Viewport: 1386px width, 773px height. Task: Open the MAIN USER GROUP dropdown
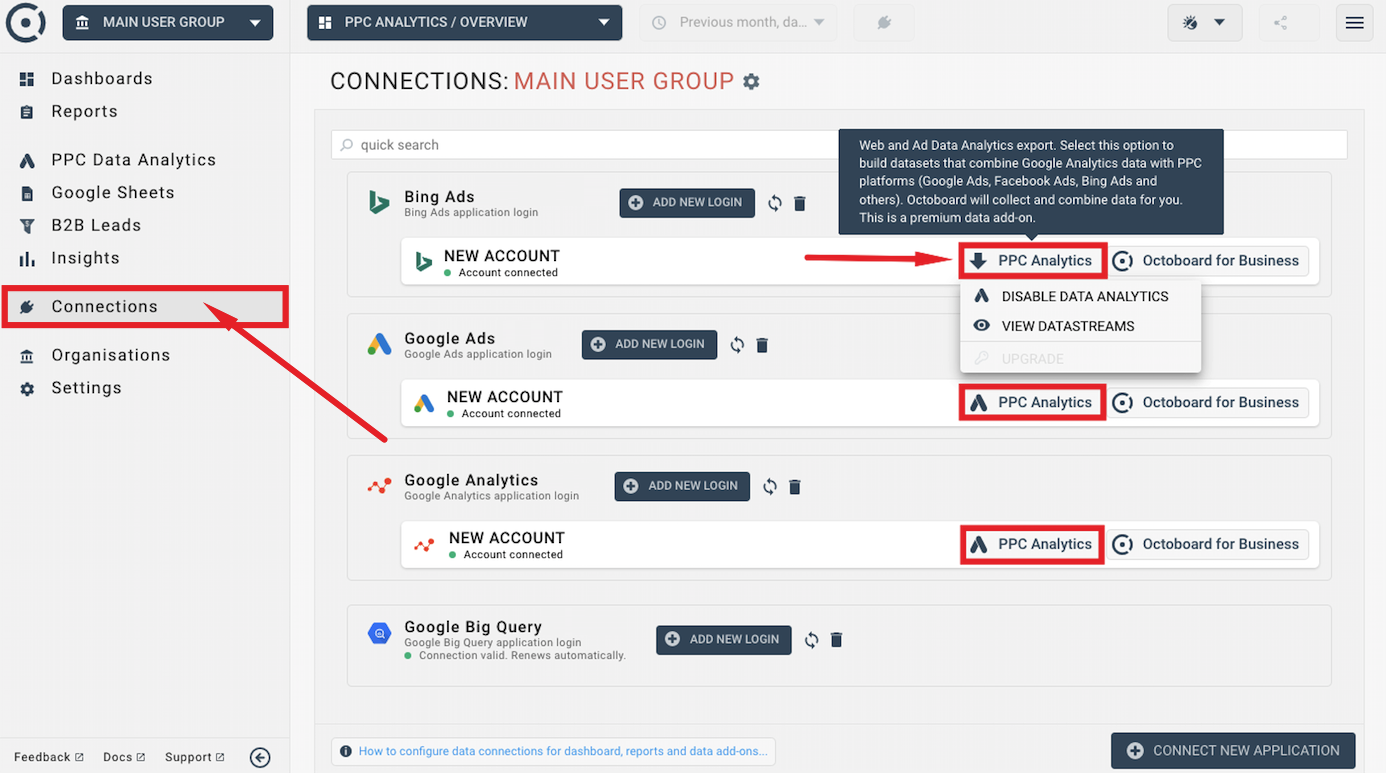(168, 22)
